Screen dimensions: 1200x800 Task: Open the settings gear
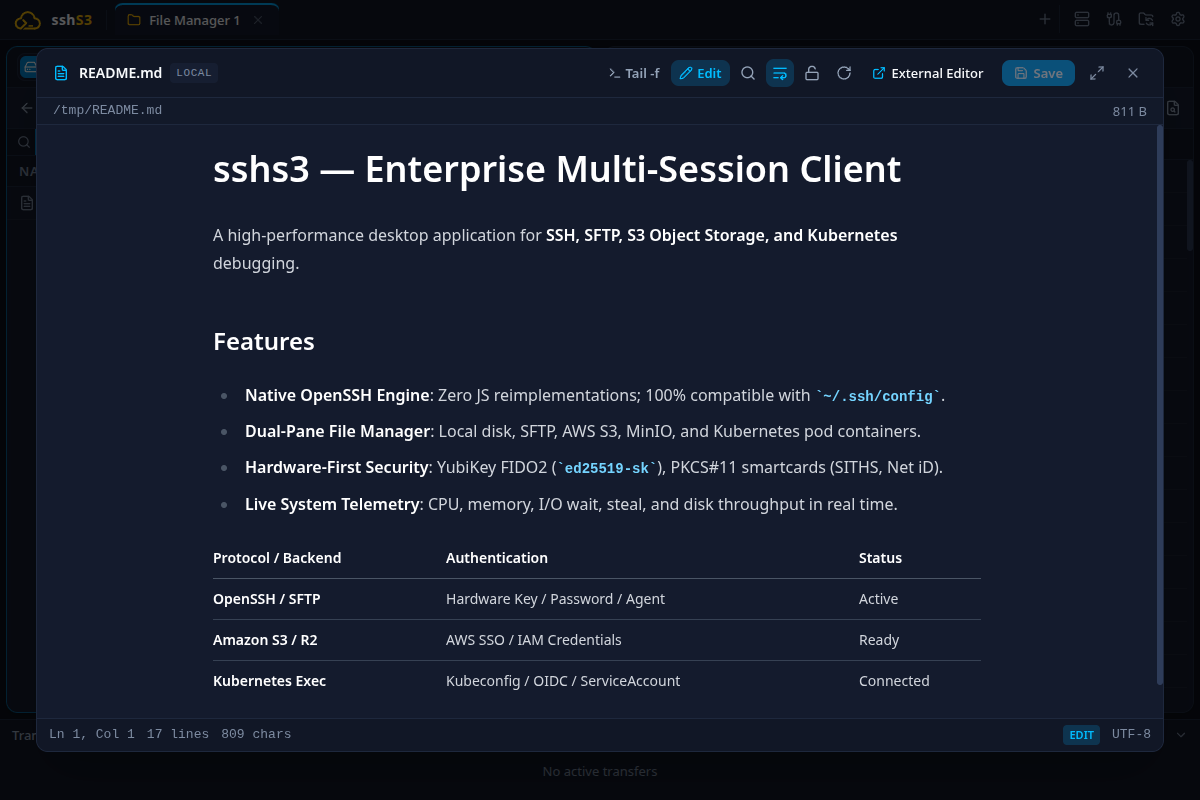click(1177, 19)
